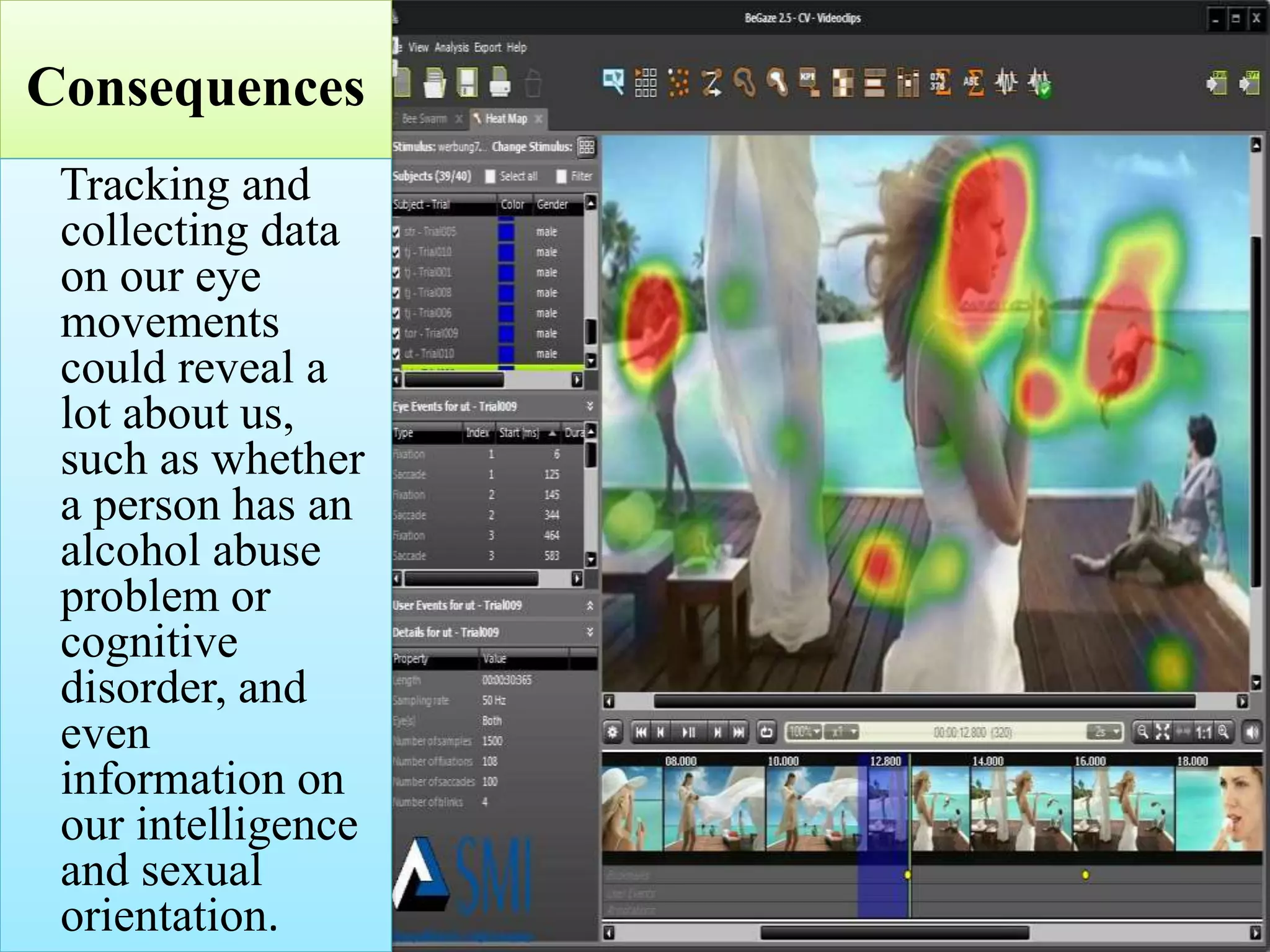Open the thumbnail grid gallery toolbar icon
The width and height of the screenshot is (1270, 952).
(x=646, y=83)
